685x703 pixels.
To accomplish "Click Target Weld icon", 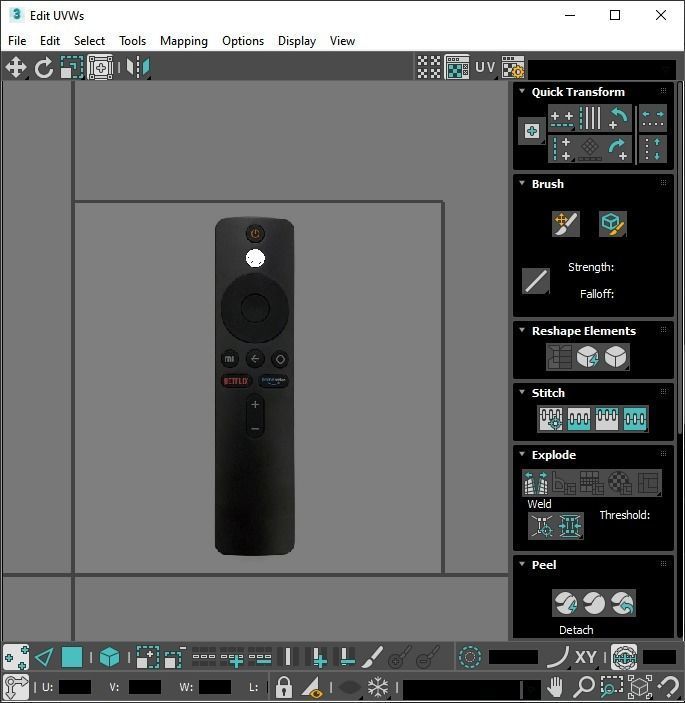I will (x=542, y=525).
